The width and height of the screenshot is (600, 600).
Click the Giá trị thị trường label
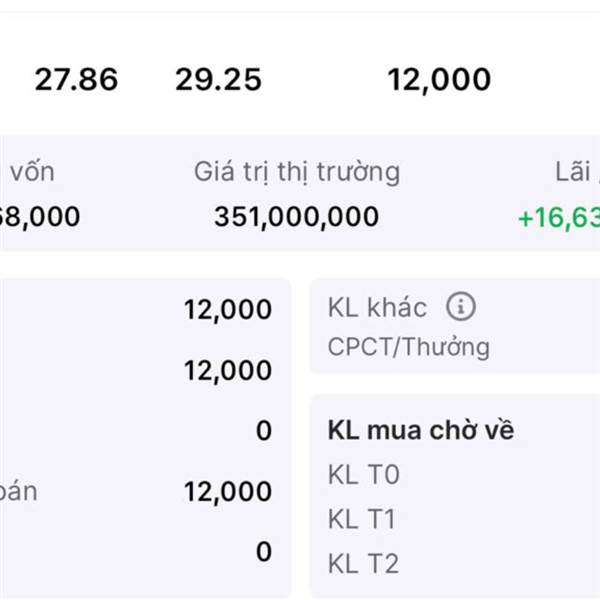[x=296, y=172]
